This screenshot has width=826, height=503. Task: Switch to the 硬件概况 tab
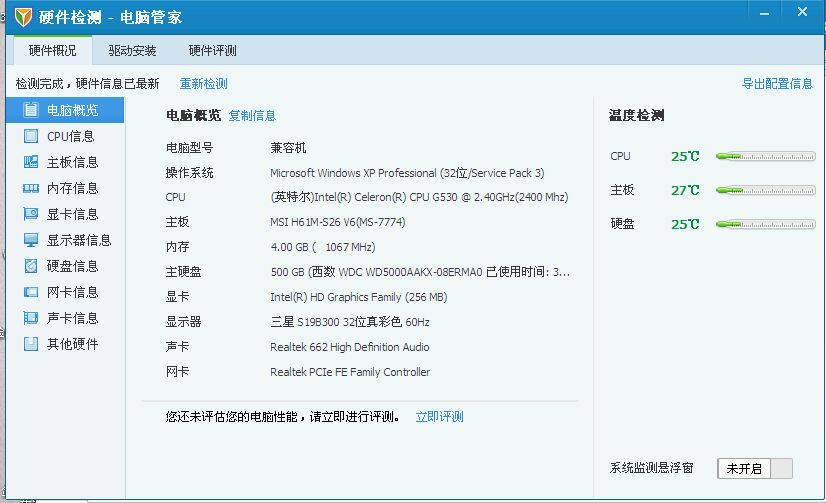coord(53,51)
